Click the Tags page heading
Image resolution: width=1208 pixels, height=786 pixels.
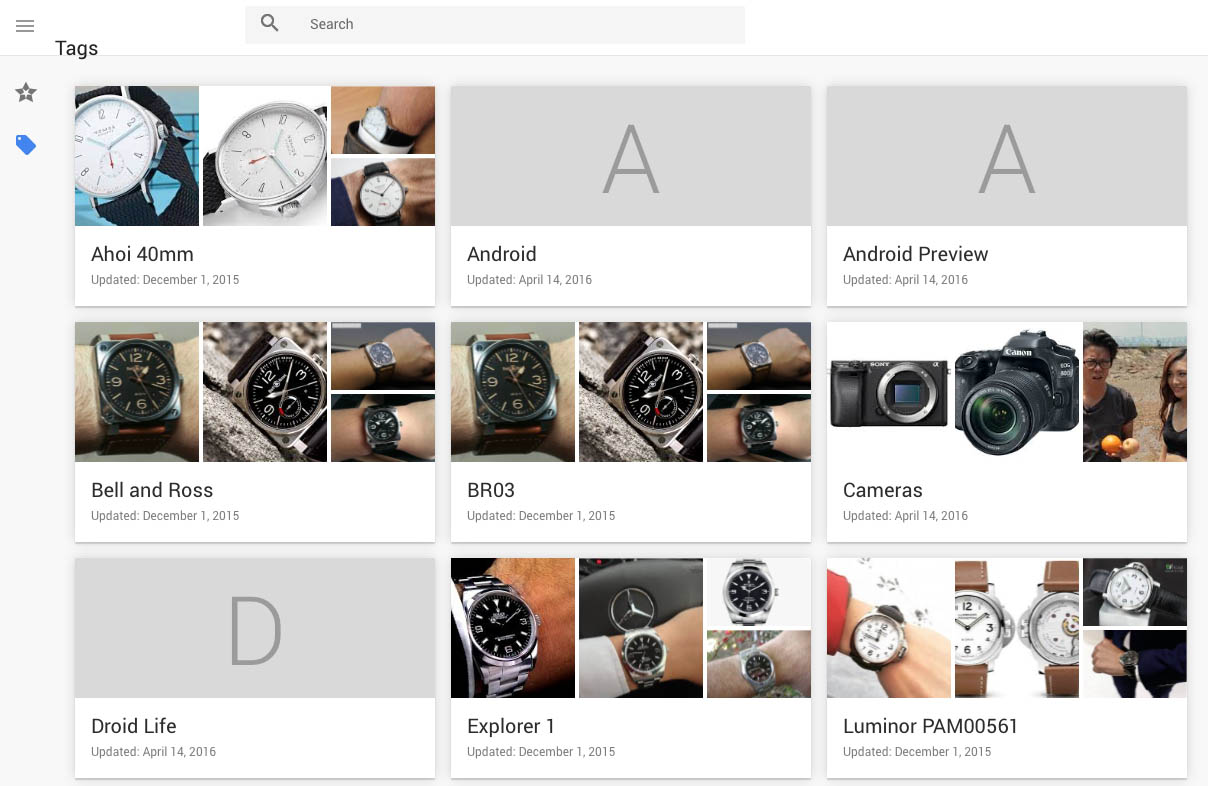tap(77, 48)
